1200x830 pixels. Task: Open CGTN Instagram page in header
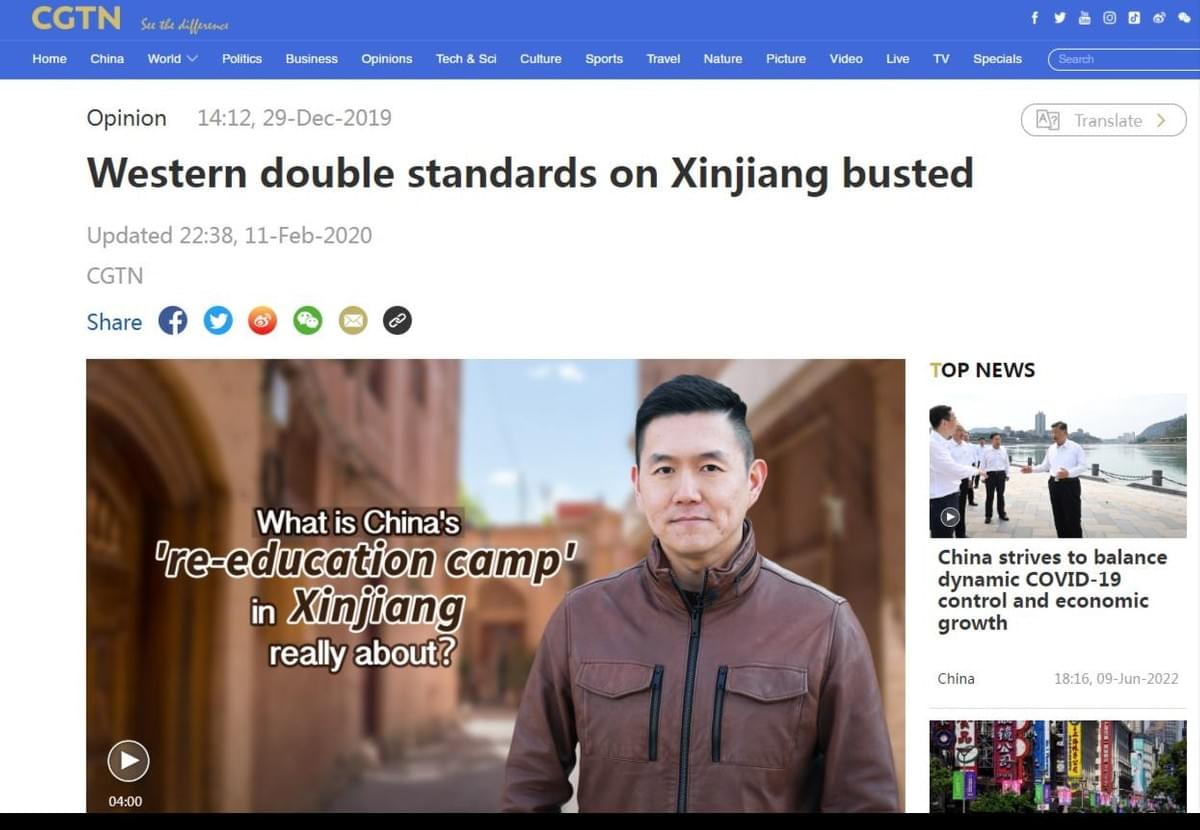point(1109,18)
